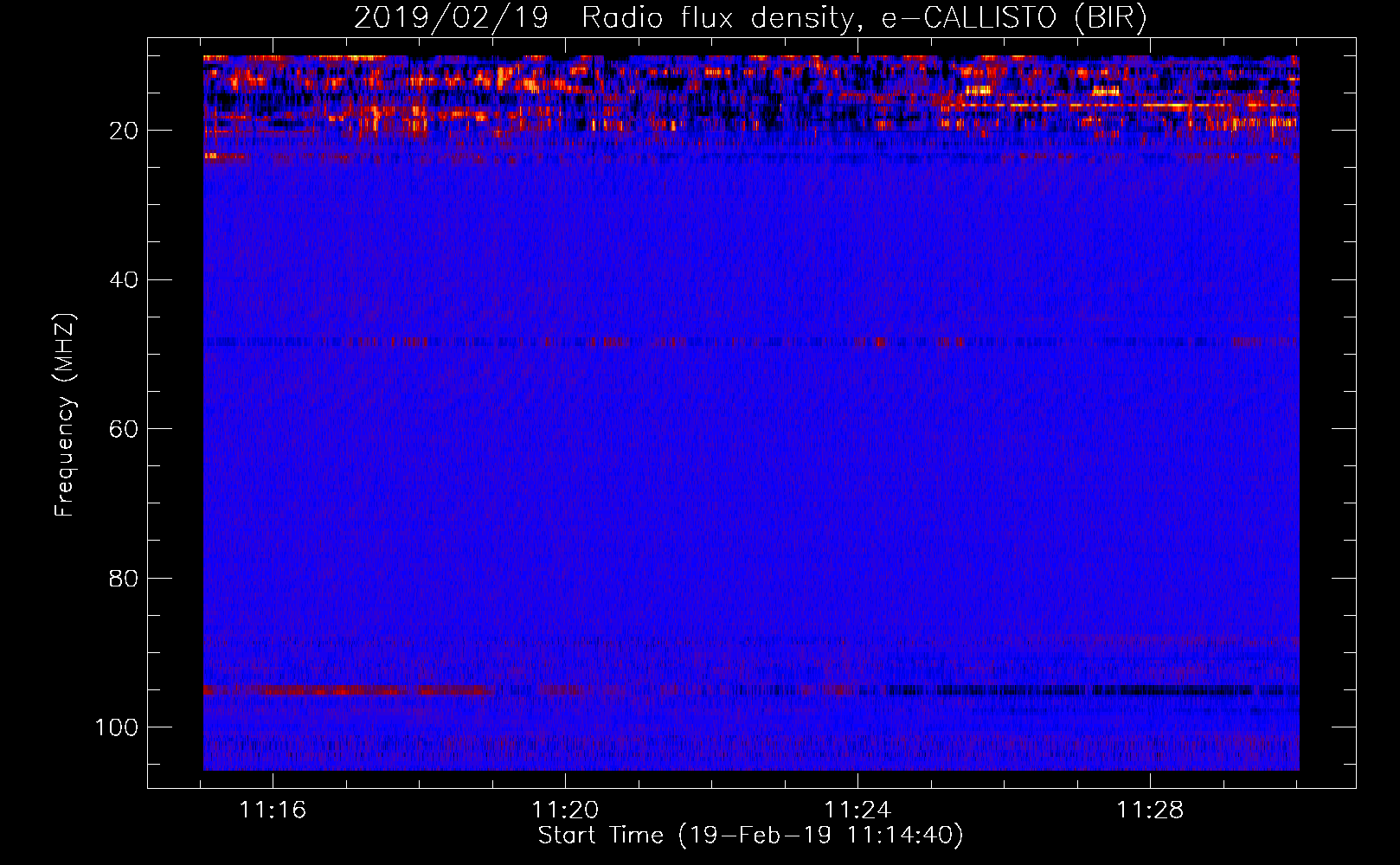Click the '20' frequency tick label
The width and height of the screenshot is (1400, 865).
point(125,131)
